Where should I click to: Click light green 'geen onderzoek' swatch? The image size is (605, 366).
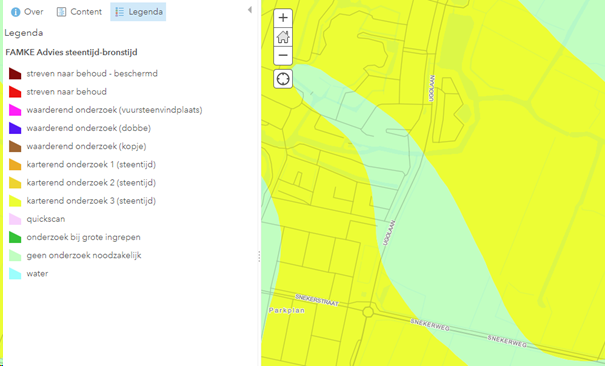(x=15, y=255)
